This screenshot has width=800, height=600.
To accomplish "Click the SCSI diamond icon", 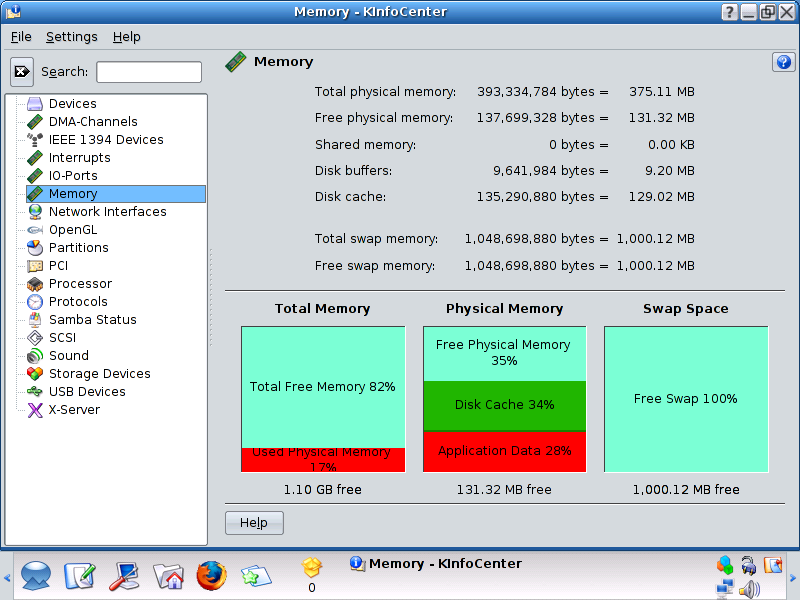I will 35,338.
